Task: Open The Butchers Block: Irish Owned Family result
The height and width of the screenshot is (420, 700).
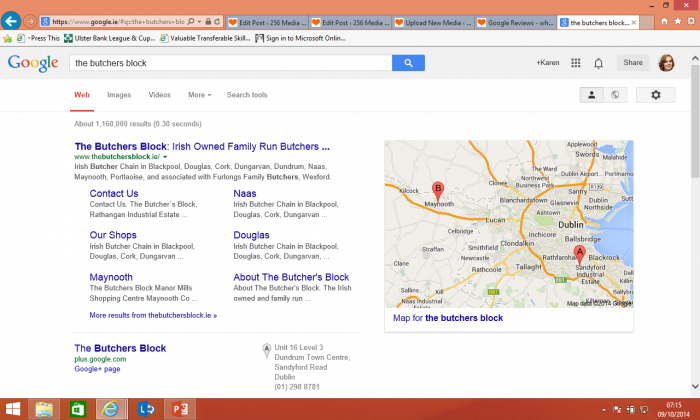Action: tap(202, 146)
